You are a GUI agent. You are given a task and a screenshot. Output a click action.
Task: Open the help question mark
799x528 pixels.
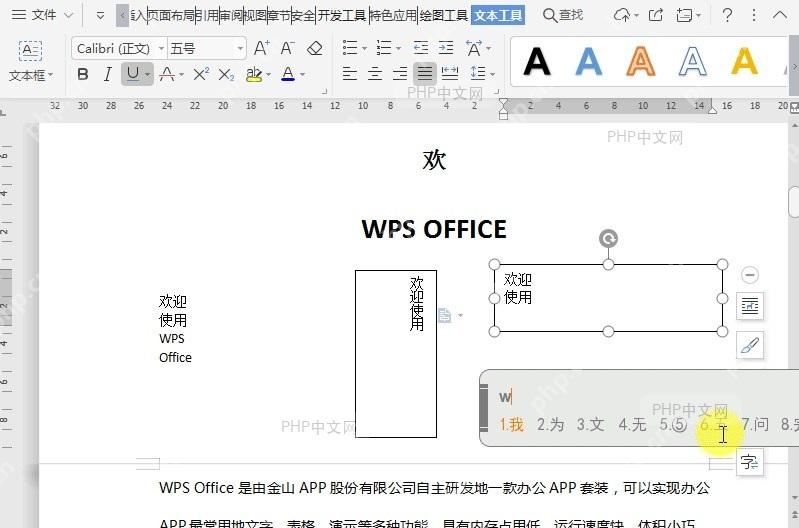coord(727,15)
